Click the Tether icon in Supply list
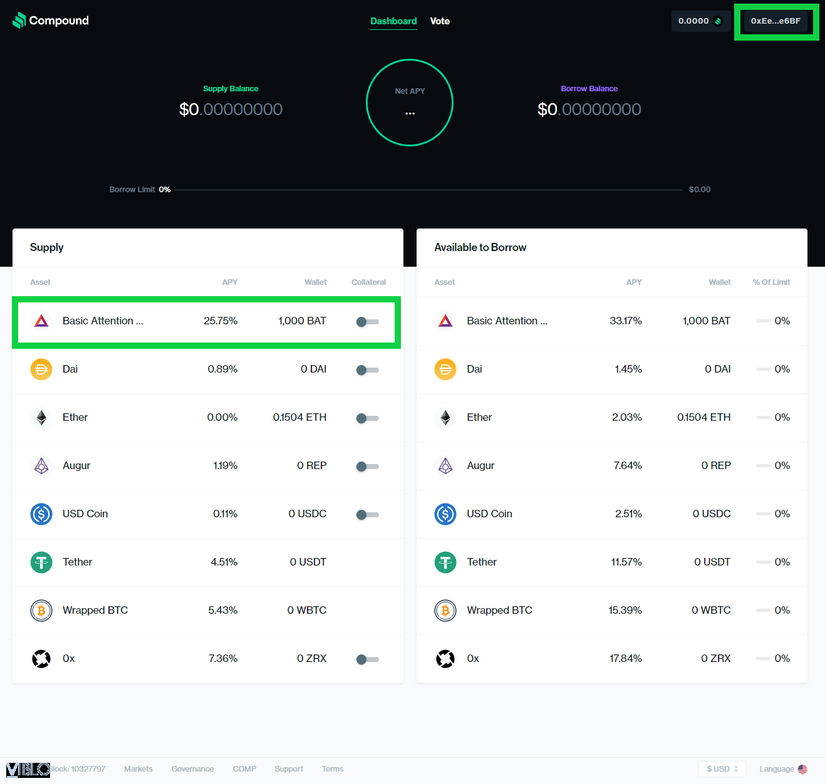The image size is (825, 784). pyautogui.click(x=41, y=562)
